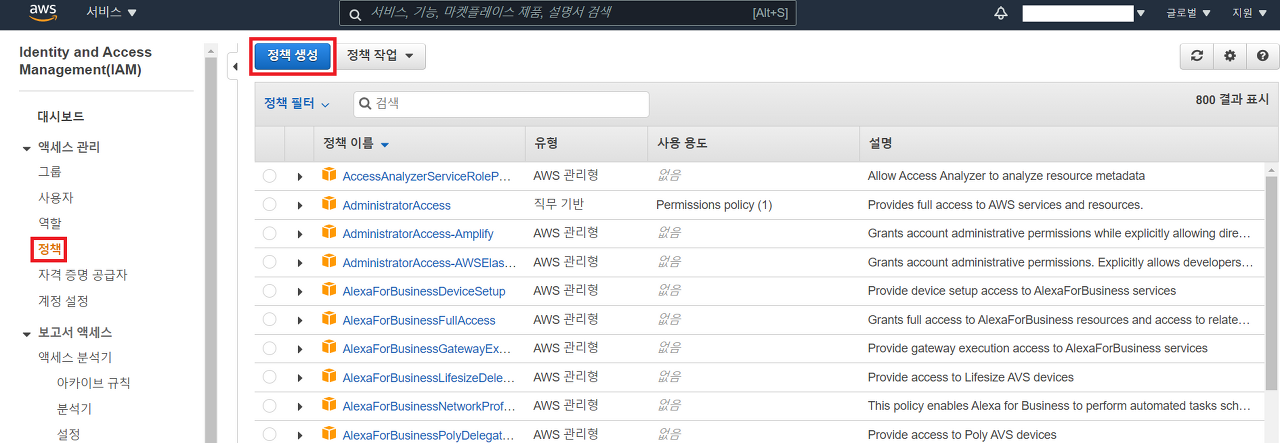Open 역할 in the sidebar

coord(50,223)
